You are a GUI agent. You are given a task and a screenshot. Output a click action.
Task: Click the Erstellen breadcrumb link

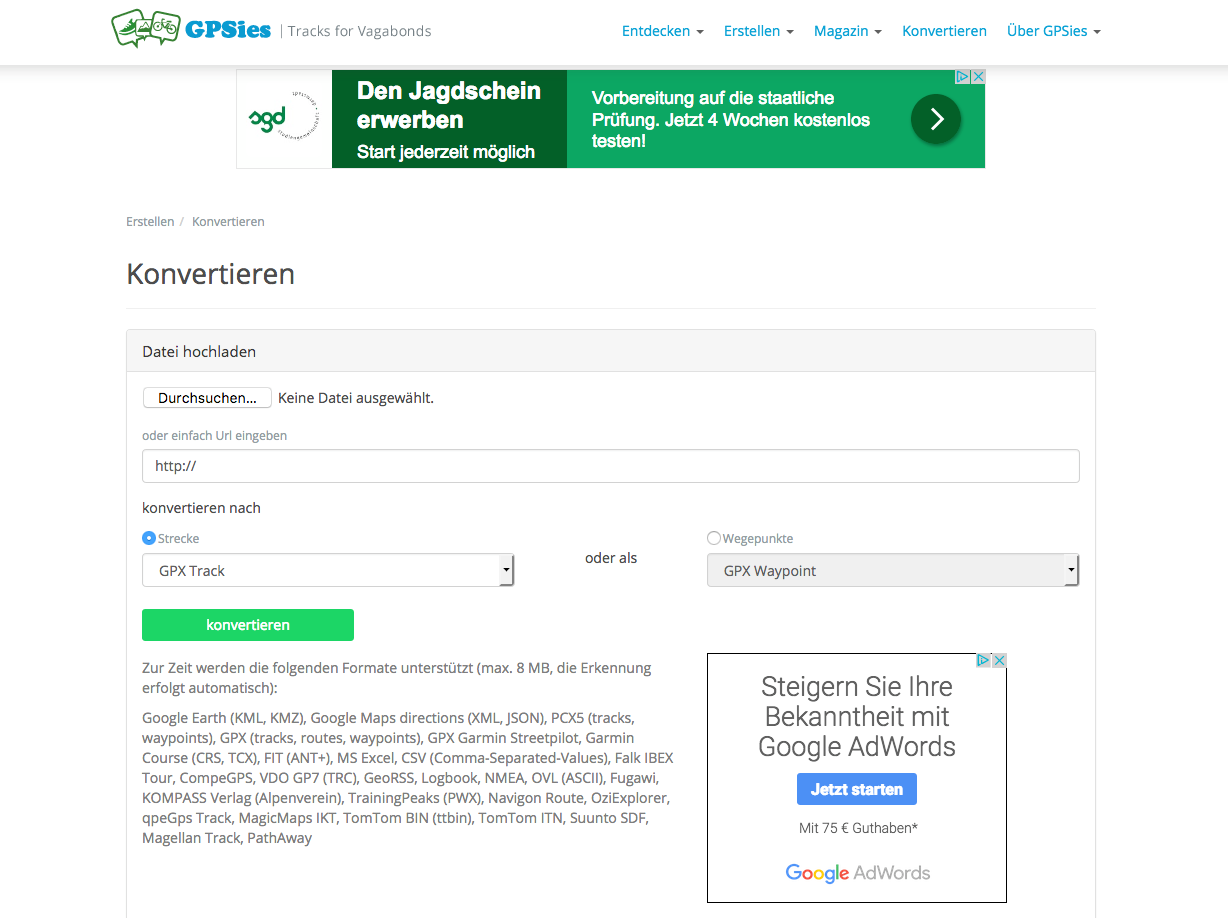click(150, 222)
